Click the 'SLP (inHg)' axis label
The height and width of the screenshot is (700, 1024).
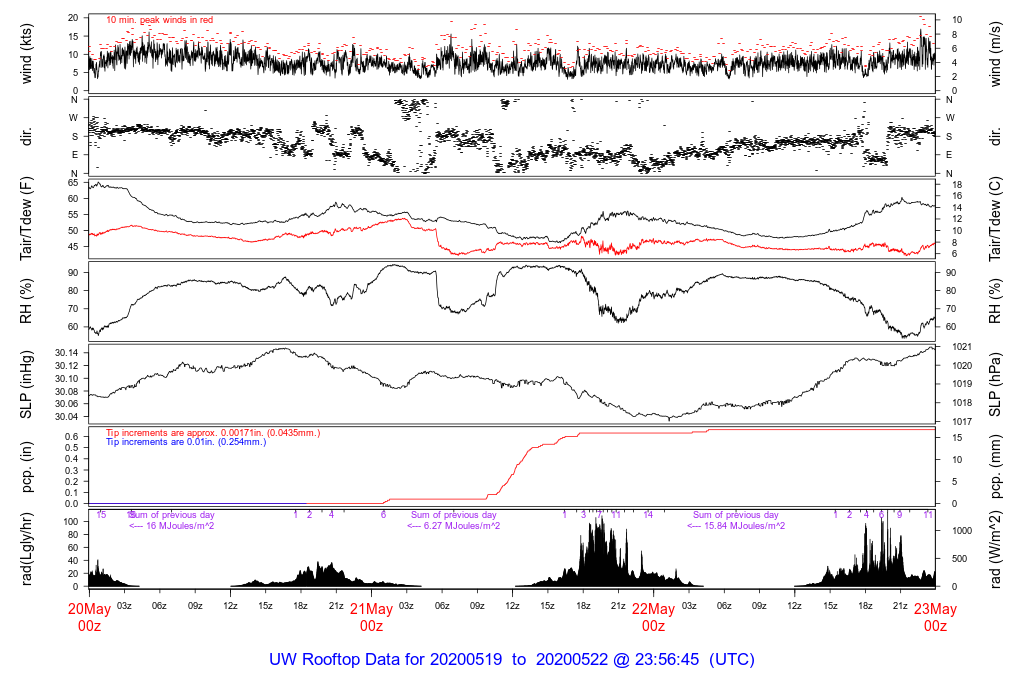tap(26, 385)
